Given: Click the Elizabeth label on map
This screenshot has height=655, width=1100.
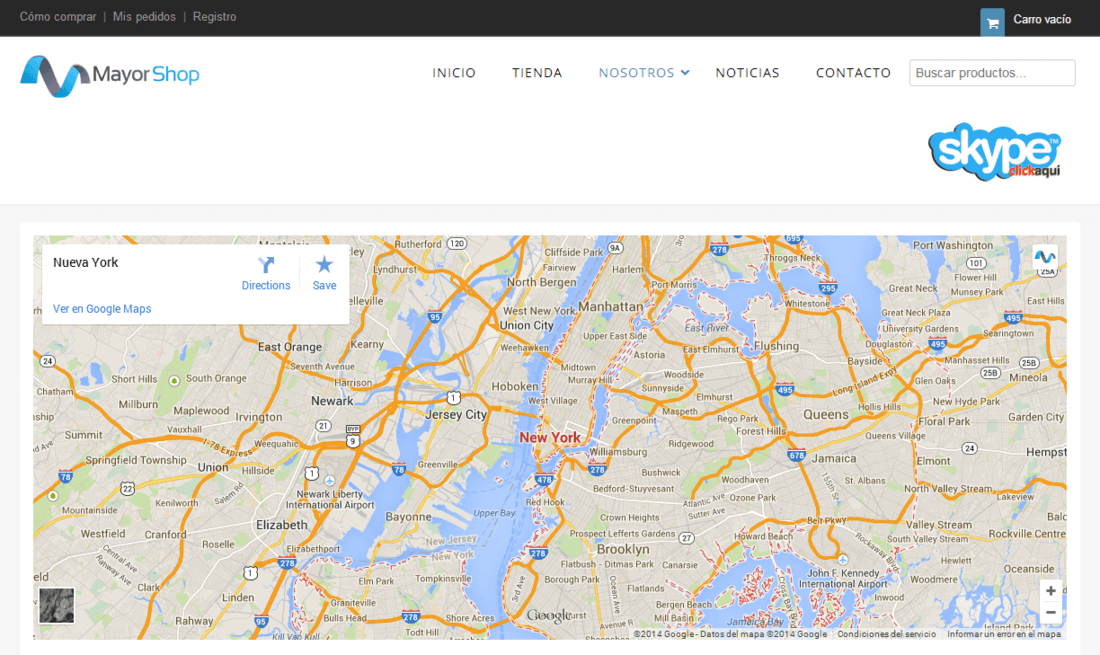Looking at the screenshot, I should 281,525.
